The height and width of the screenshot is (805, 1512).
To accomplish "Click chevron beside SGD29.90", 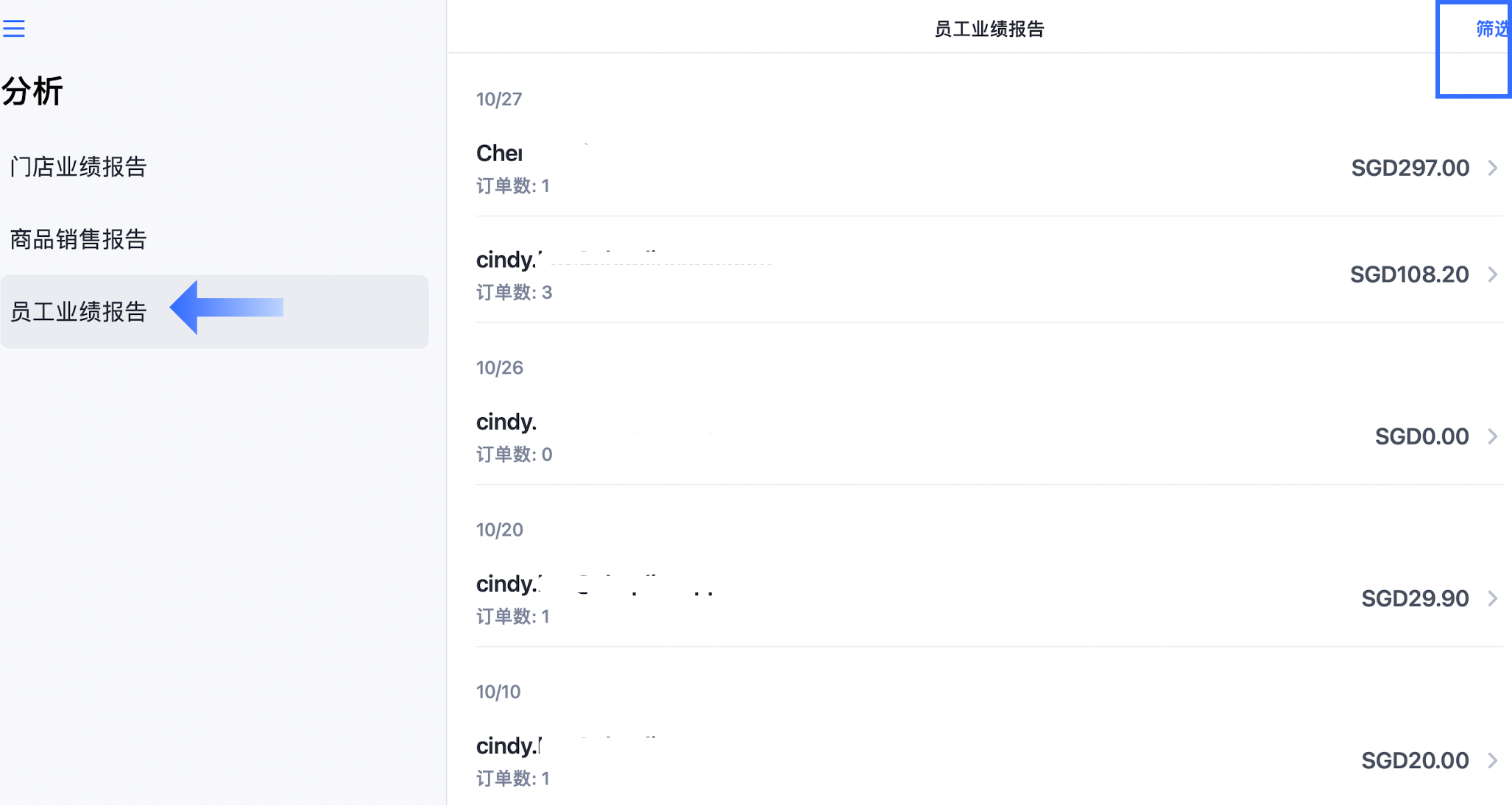I will [1493, 598].
